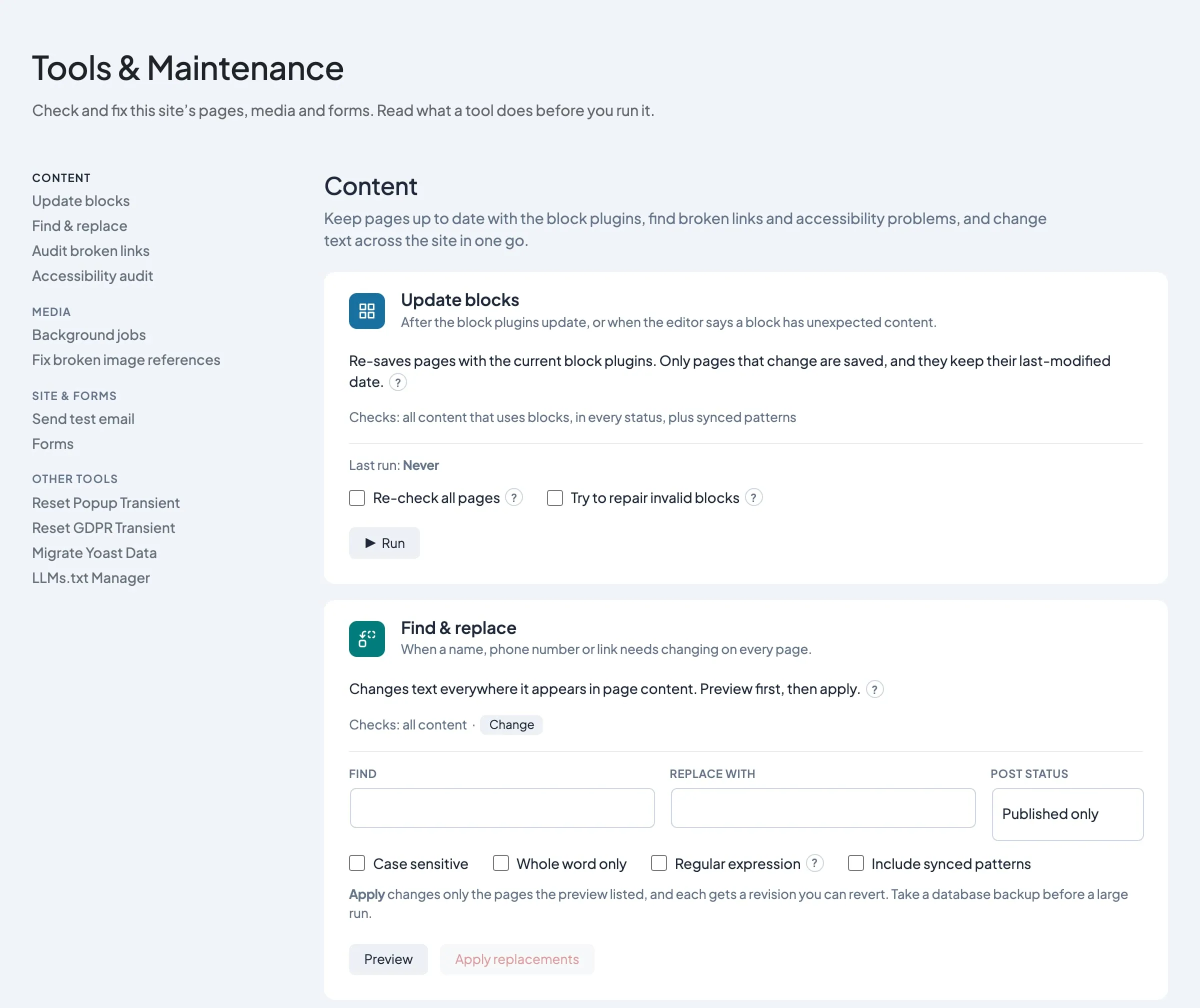Focus the Replace with text field
Viewport: 1200px width, 1008px height.
click(x=823, y=808)
